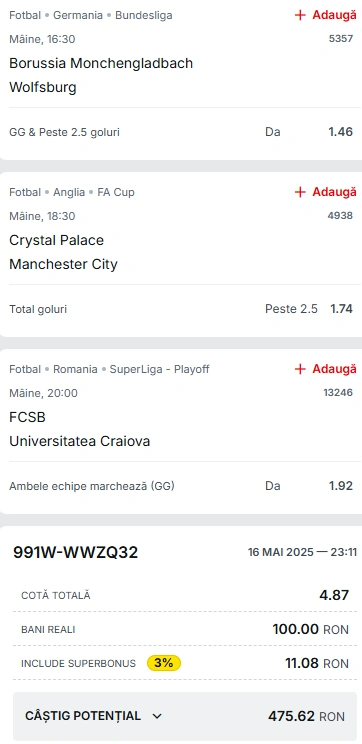Open the Câștig Potențial summary row
Screen dimensions: 362x744
click(x=185, y=716)
